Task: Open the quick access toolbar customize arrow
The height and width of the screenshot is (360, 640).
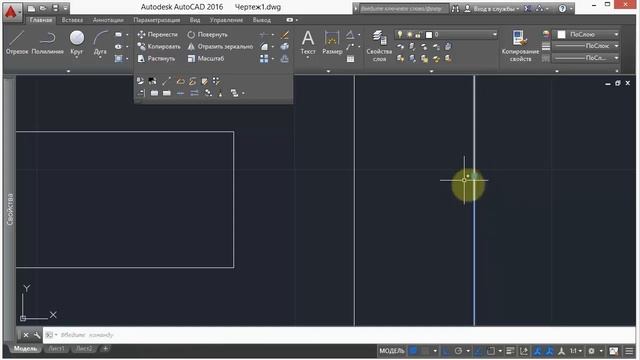Action: [65, 8]
